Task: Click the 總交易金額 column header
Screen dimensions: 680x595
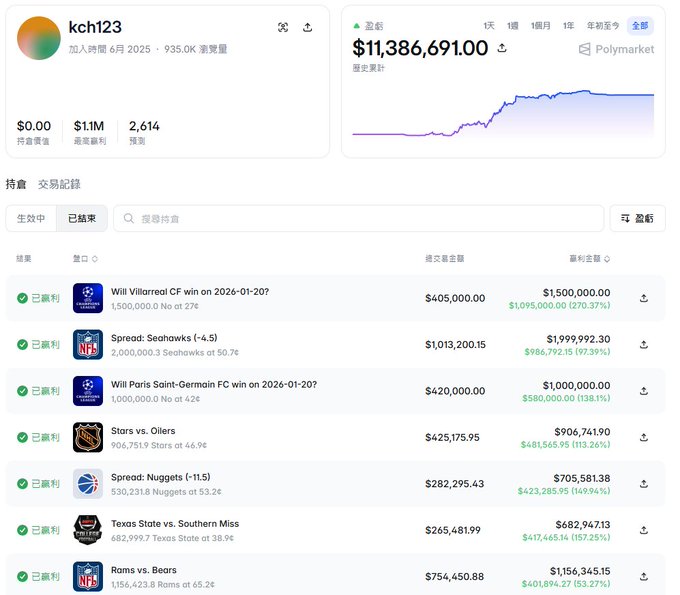Action: [445, 258]
